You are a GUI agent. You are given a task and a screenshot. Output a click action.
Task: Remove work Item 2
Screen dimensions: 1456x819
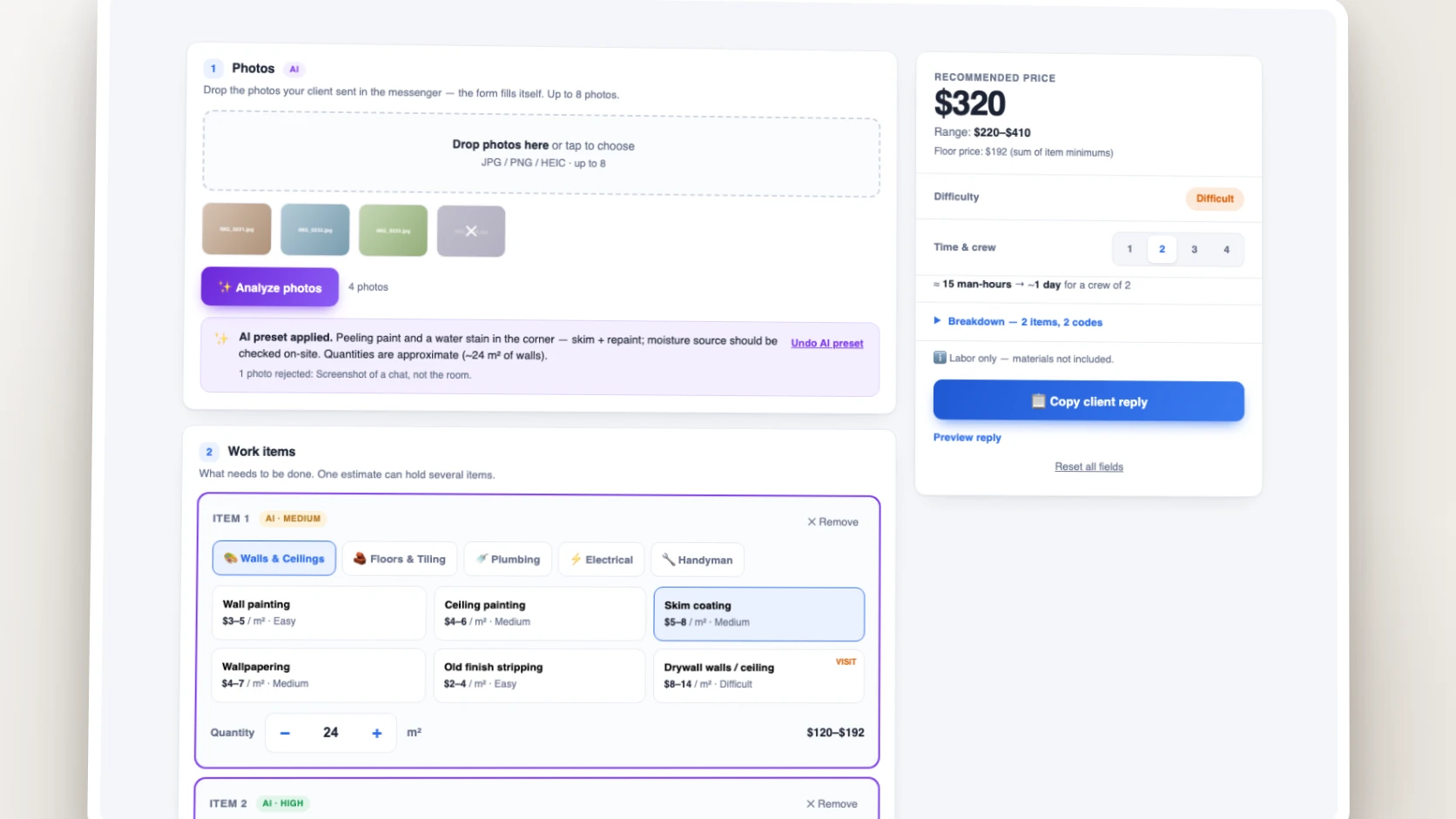click(x=832, y=804)
